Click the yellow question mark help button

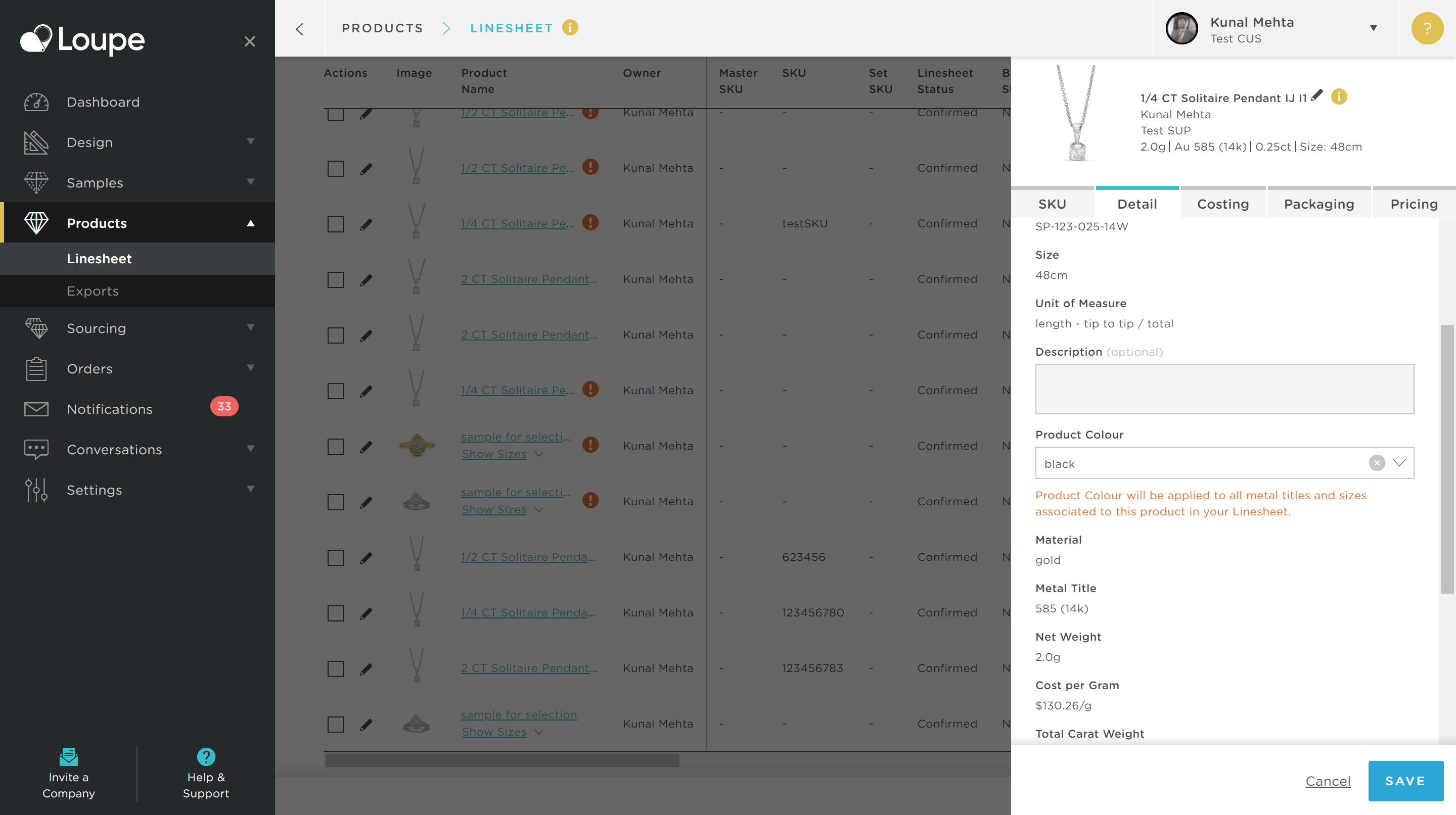click(1427, 28)
